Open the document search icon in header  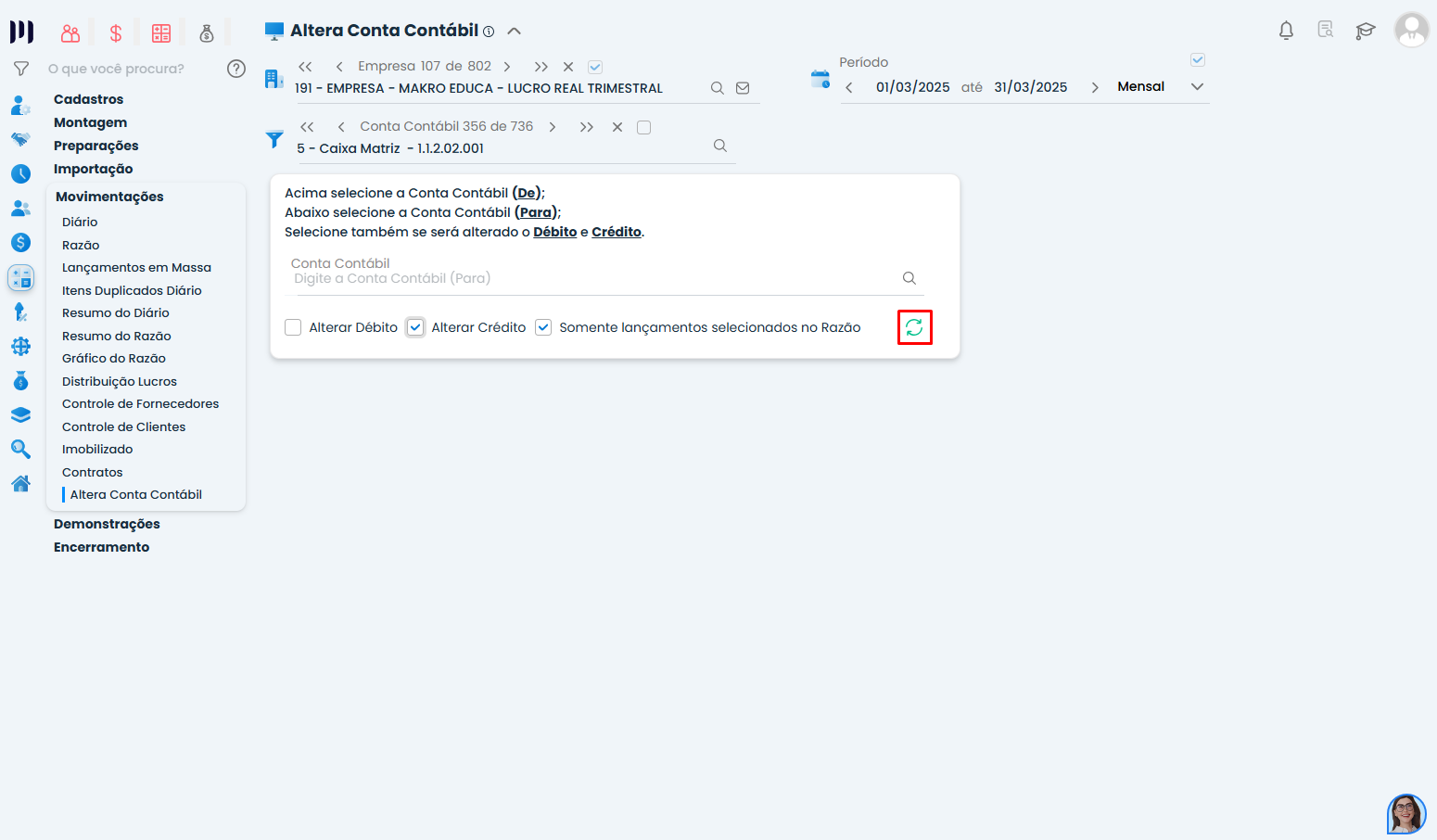click(x=1326, y=30)
